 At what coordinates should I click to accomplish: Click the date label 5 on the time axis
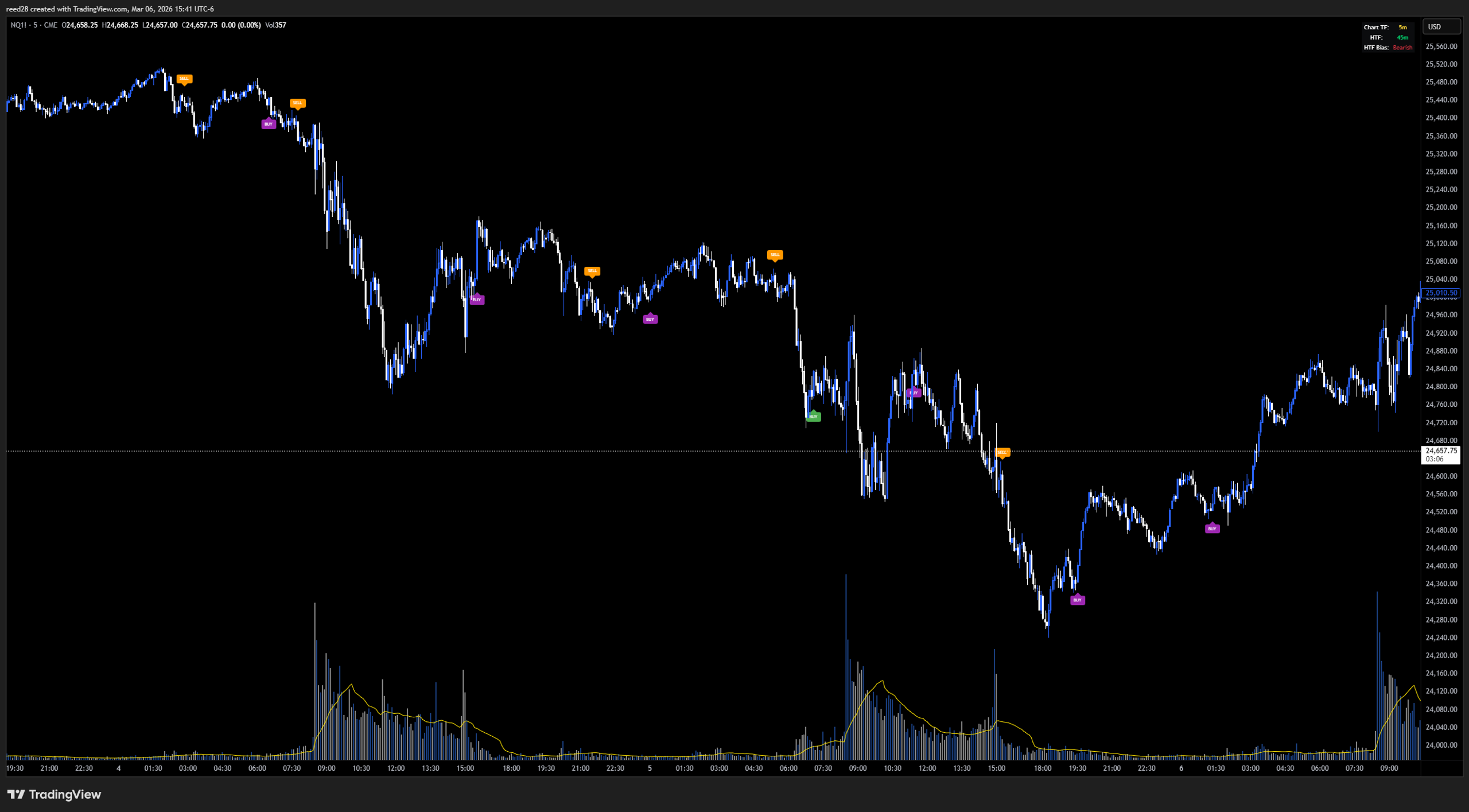coord(650,768)
